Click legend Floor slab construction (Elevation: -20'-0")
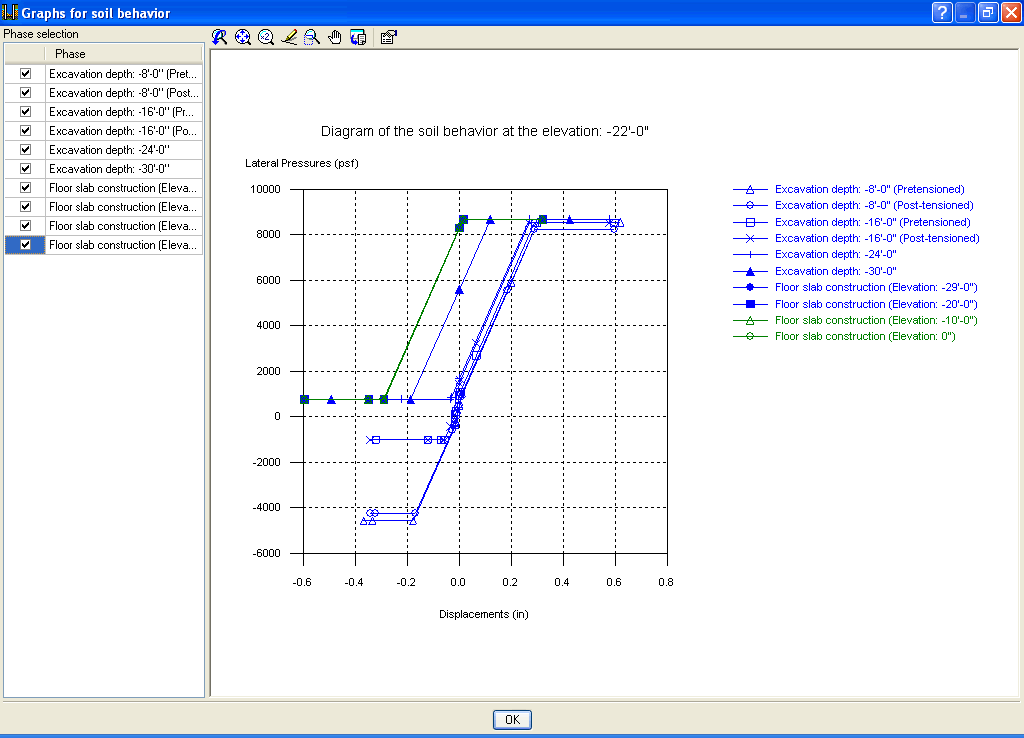 [876, 304]
